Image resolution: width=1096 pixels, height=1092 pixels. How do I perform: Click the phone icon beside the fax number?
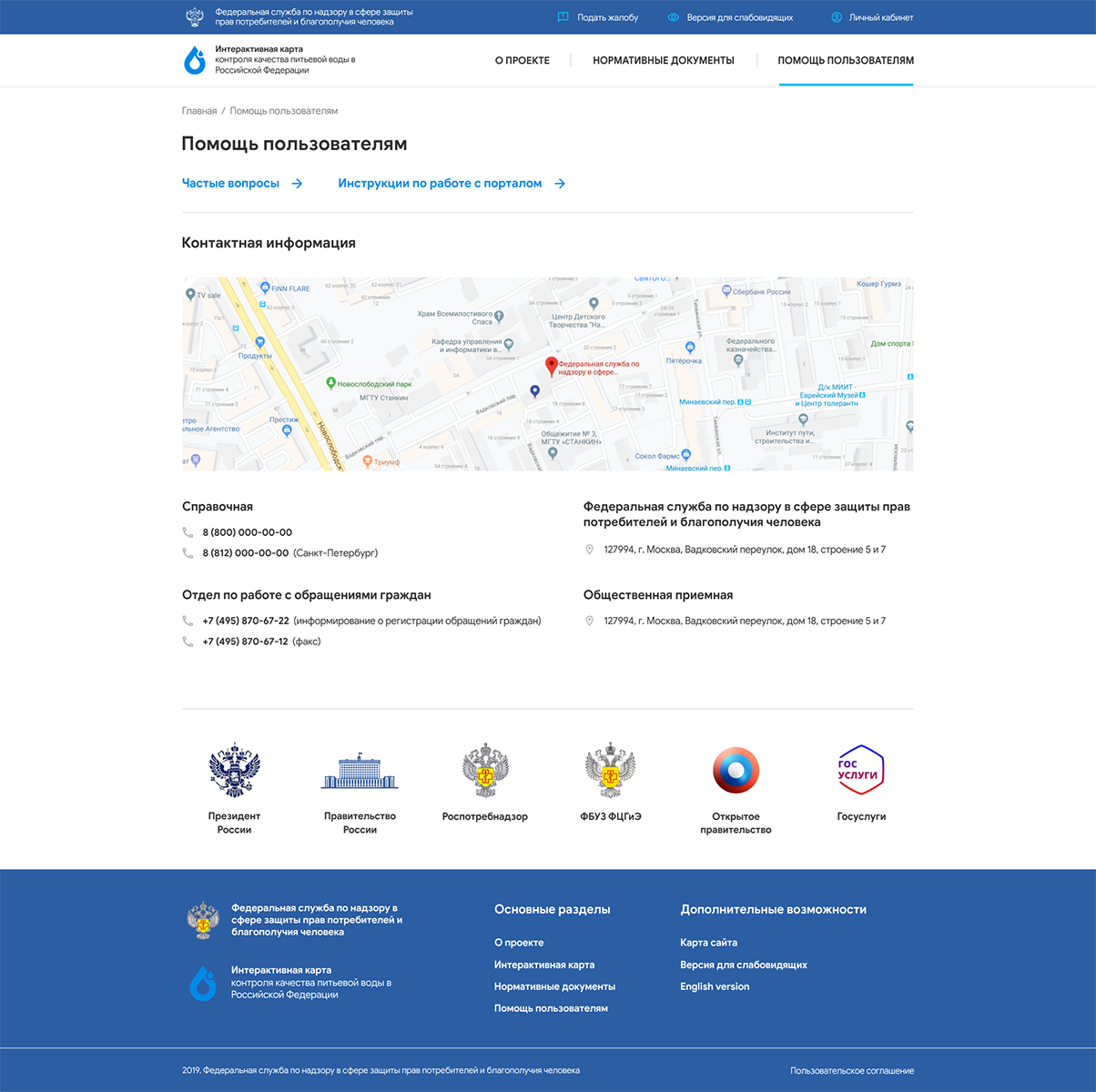(188, 642)
